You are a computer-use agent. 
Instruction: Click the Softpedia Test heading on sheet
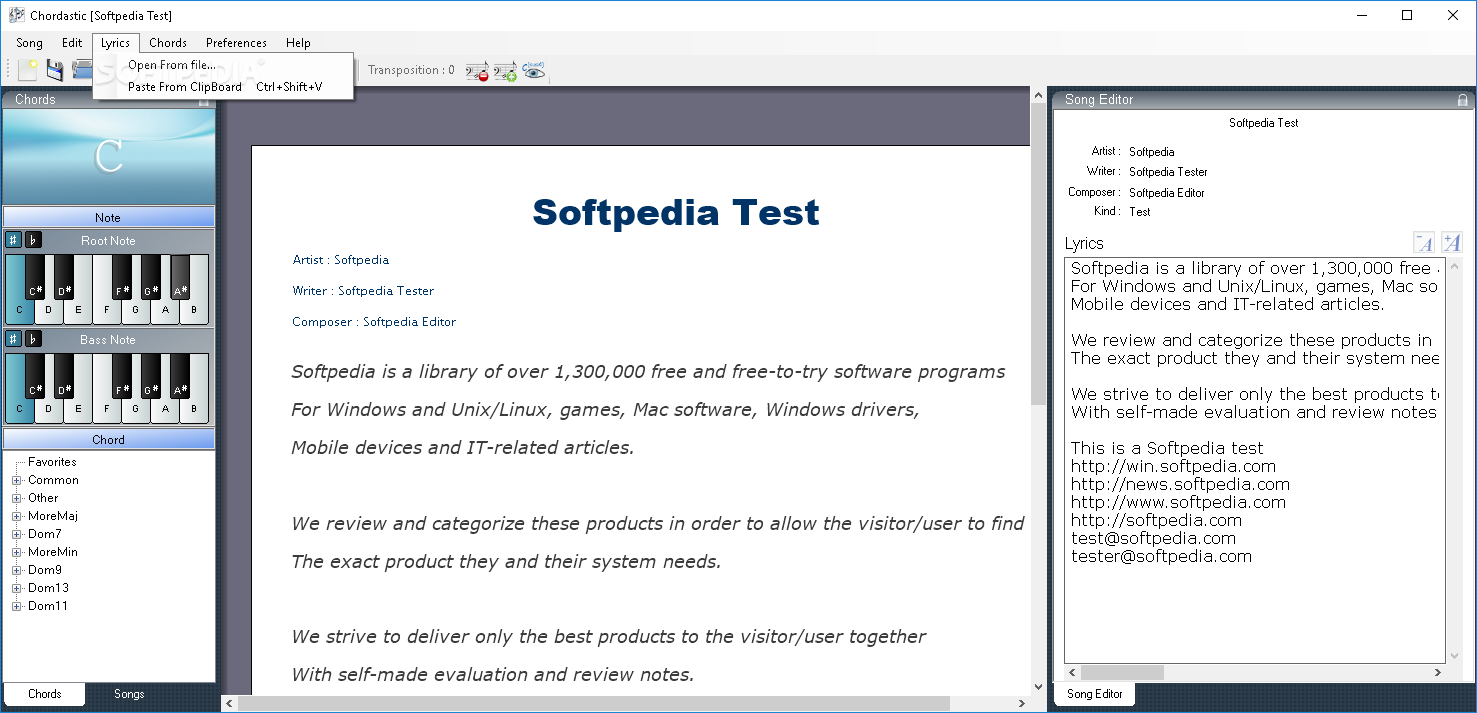click(x=676, y=212)
